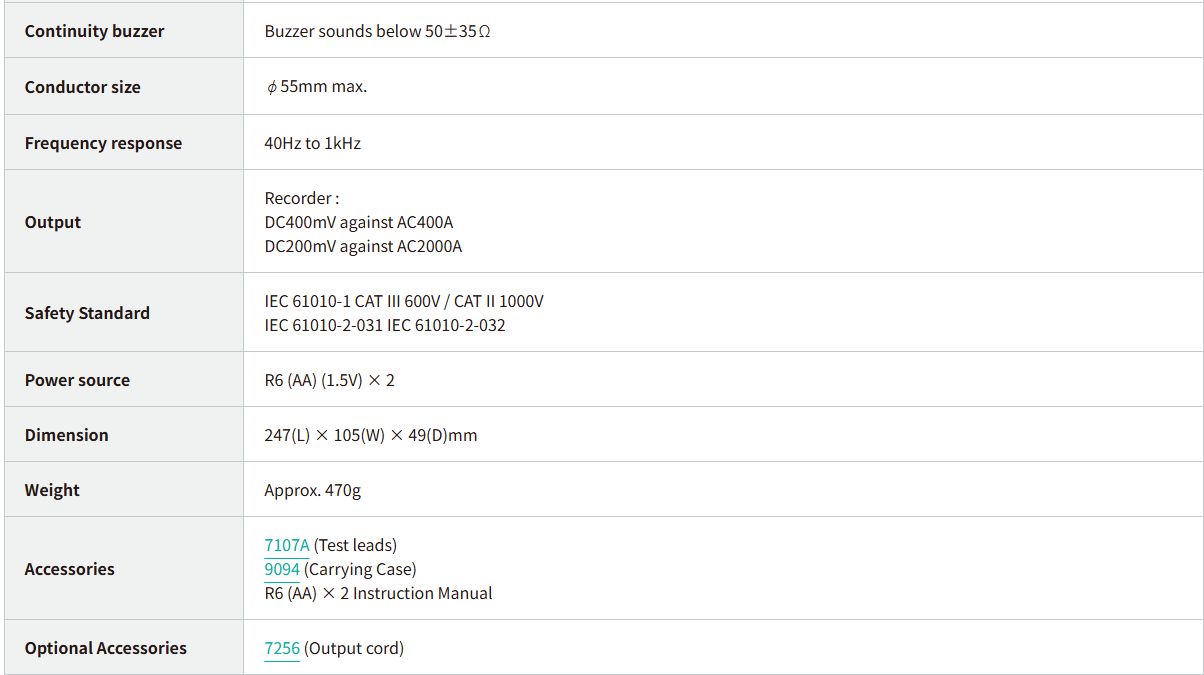The width and height of the screenshot is (1204, 675).
Task: Select the 'DC200mV against AC2000A' line
Action: pos(363,246)
